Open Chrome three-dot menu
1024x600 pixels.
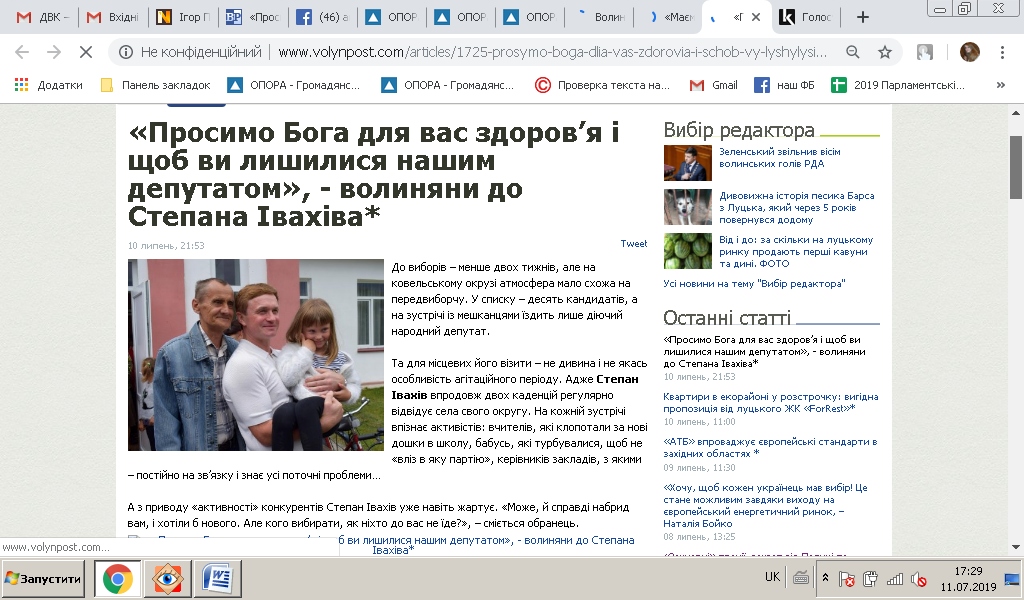point(1002,52)
